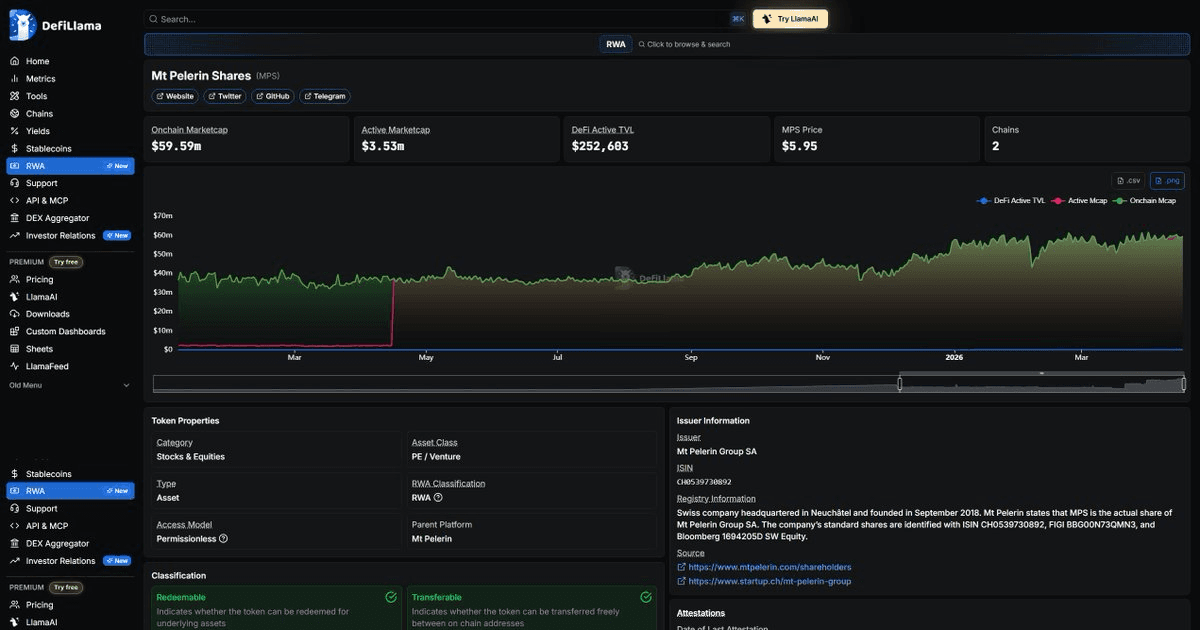Image resolution: width=1200 pixels, height=630 pixels.
Task: Toggle Onchain Mcap legend series
Action: coord(1145,201)
